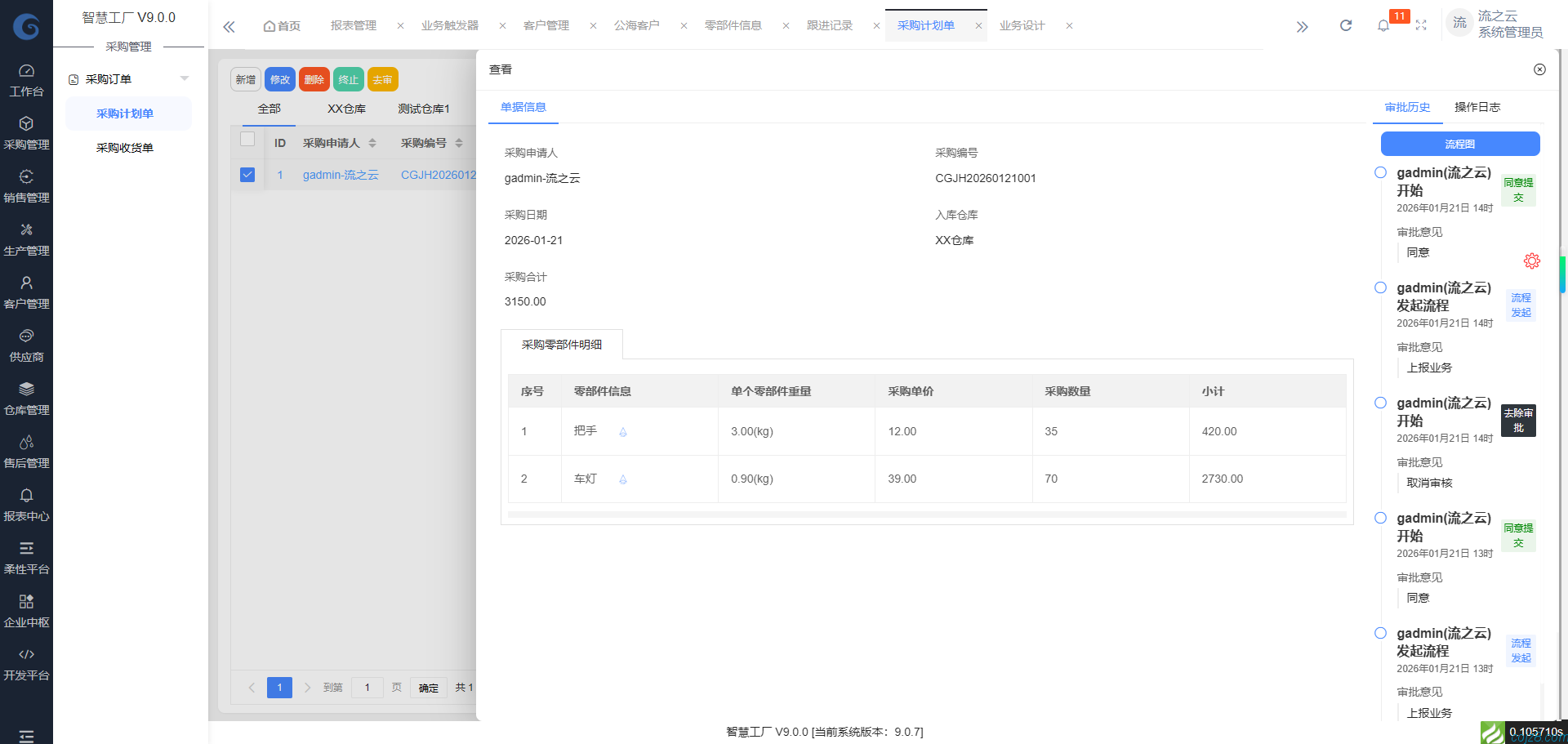Viewport: 1568px width, 744px height.
Task: Expand hidden tabs with the right chevron
Action: 1302,25
